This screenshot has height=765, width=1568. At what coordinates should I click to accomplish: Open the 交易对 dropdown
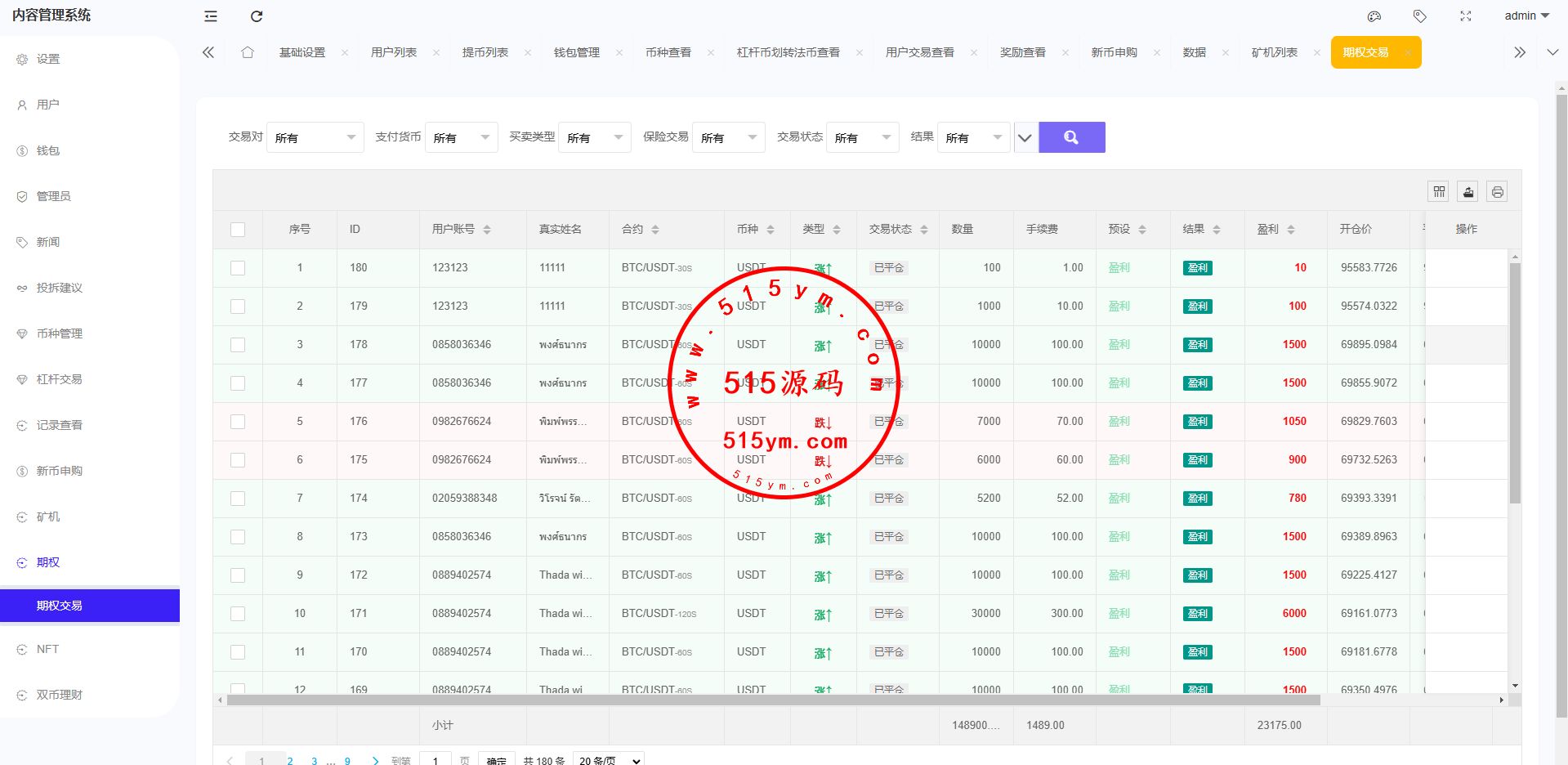click(x=315, y=137)
